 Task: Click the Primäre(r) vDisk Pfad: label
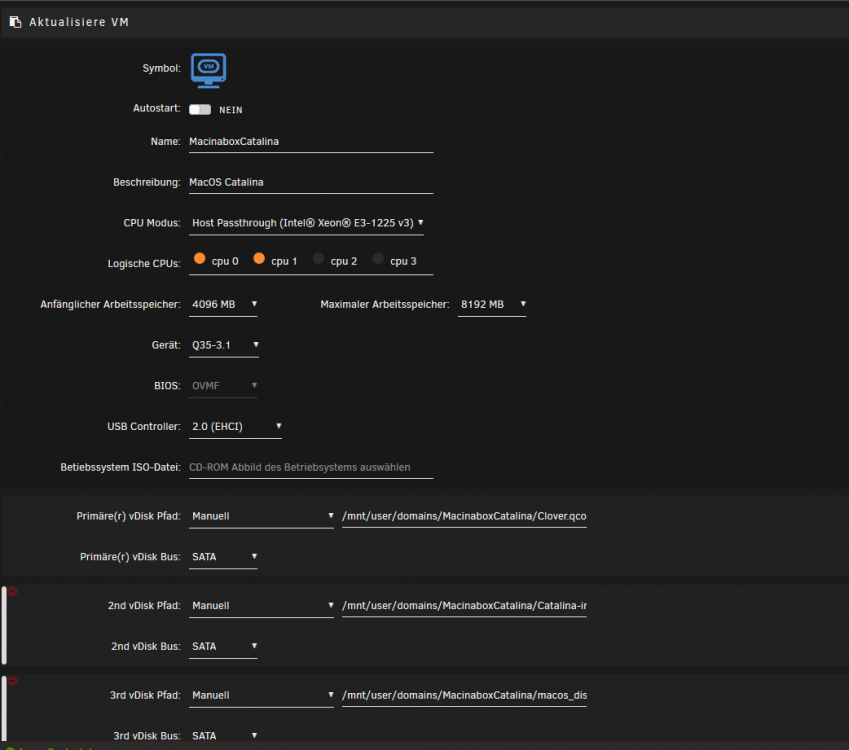click(x=128, y=516)
